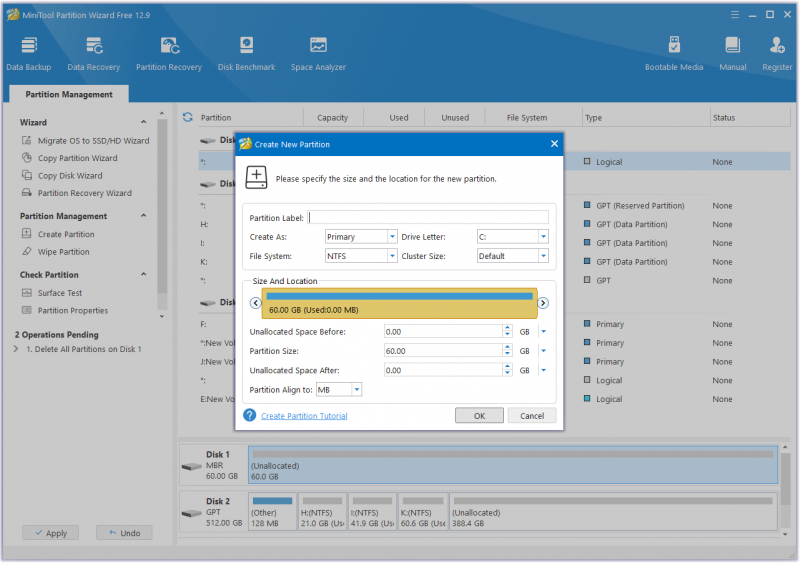Switch to Partition Management tab
Image resolution: width=800 pixels, height=563 pixels.
coord(69,94)
